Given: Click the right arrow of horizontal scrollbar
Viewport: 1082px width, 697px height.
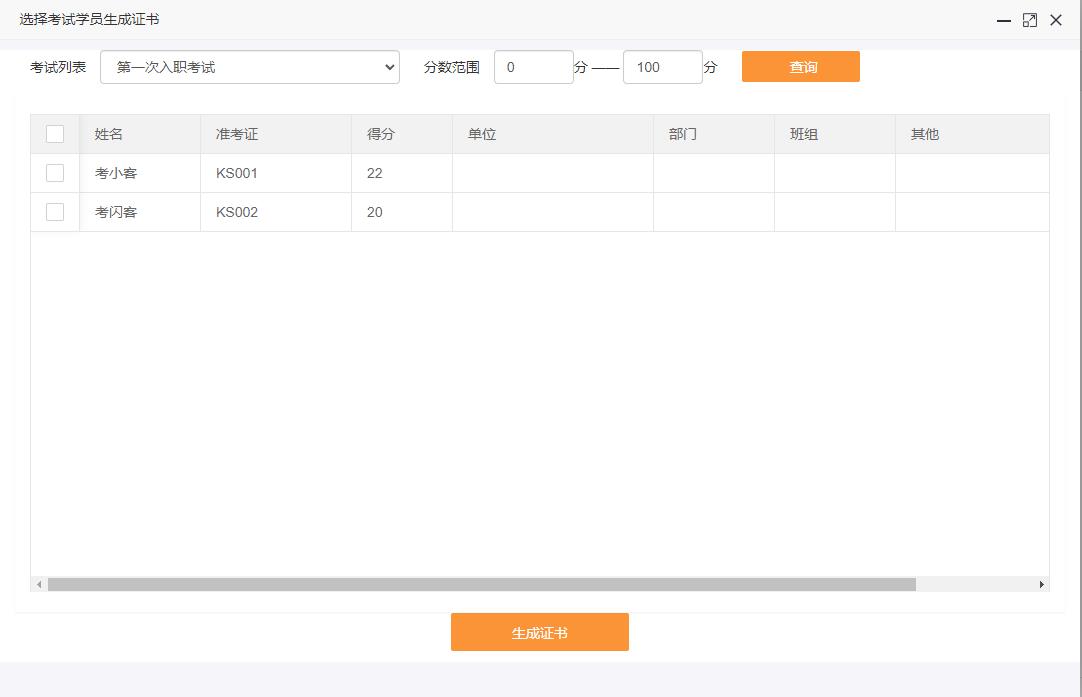Looking at the screenshot, I should pyautogui.click(x=1041, y=585).
